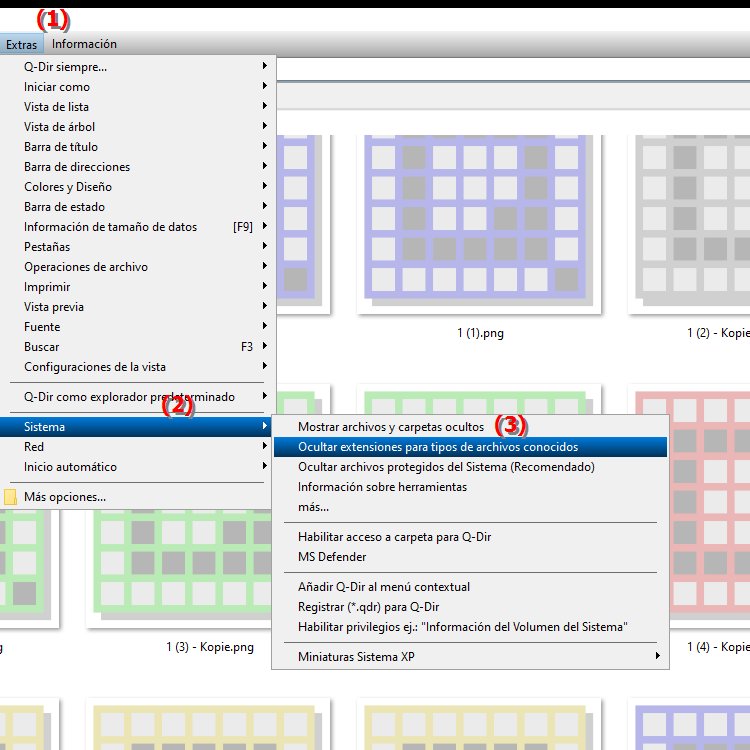Choose Habilitar acceso a carpeta para Q-Dir
This screenshot has height=750, width=750.
pos(470,537)
